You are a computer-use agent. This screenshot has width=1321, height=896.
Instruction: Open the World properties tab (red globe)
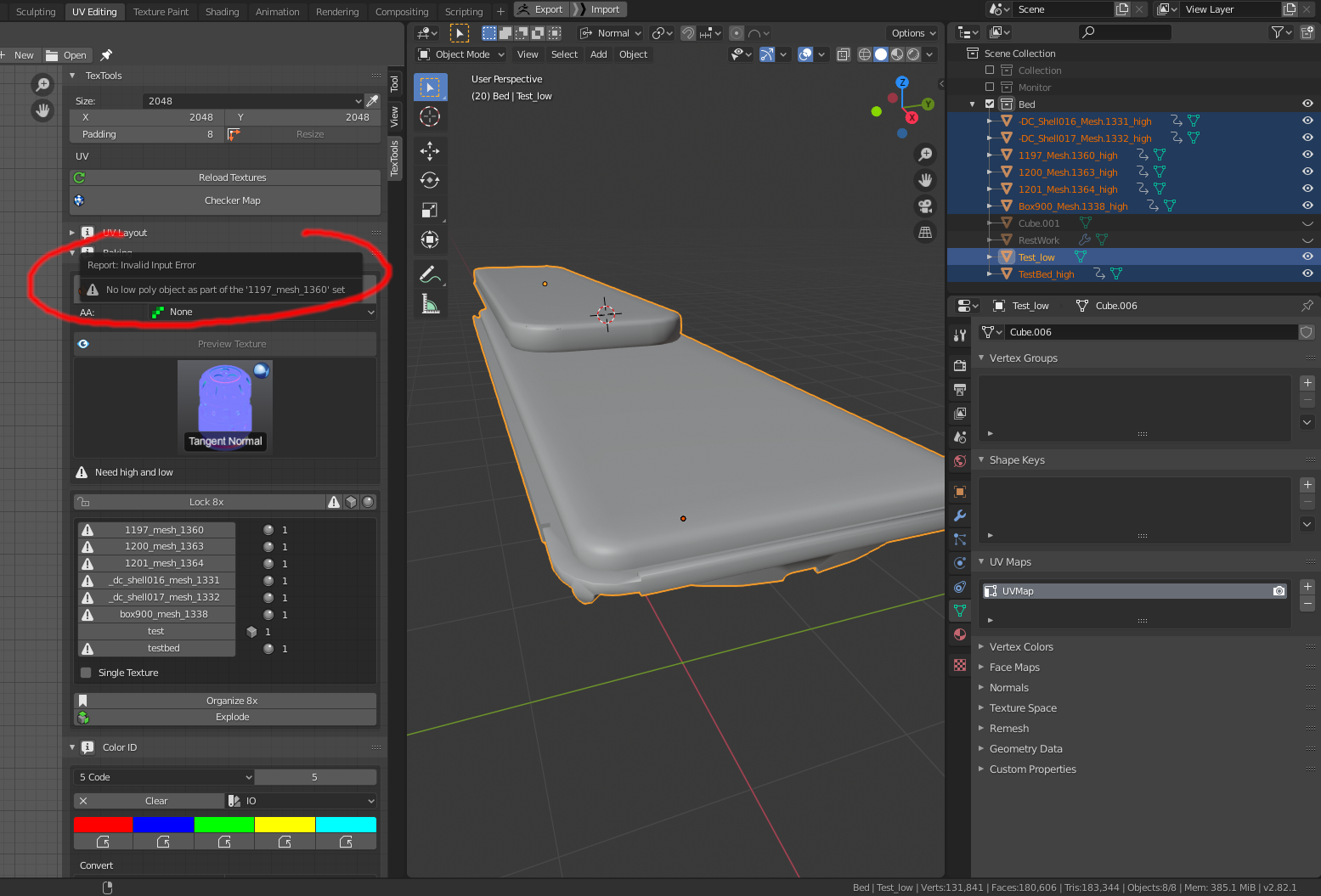tap(960, 460)
